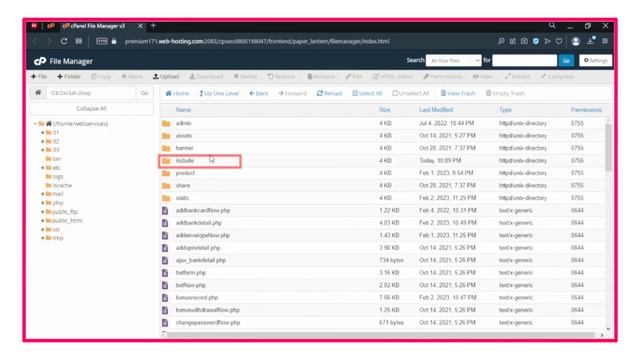Reload the browser page

64,41
